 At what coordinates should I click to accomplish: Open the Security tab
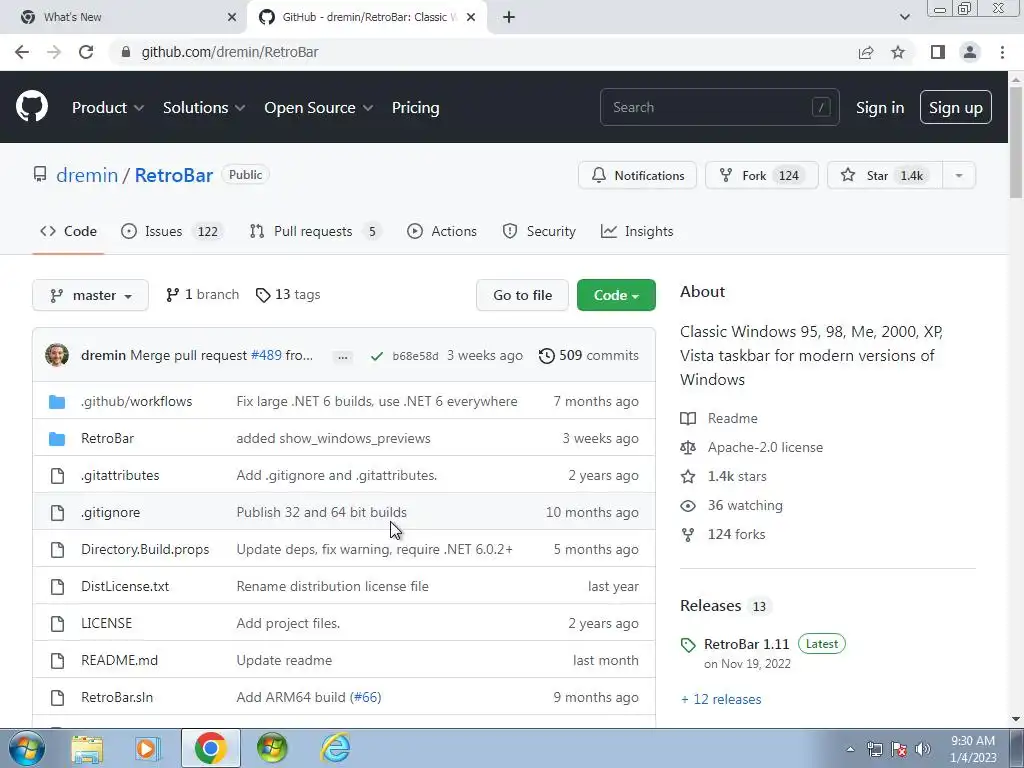539,231
